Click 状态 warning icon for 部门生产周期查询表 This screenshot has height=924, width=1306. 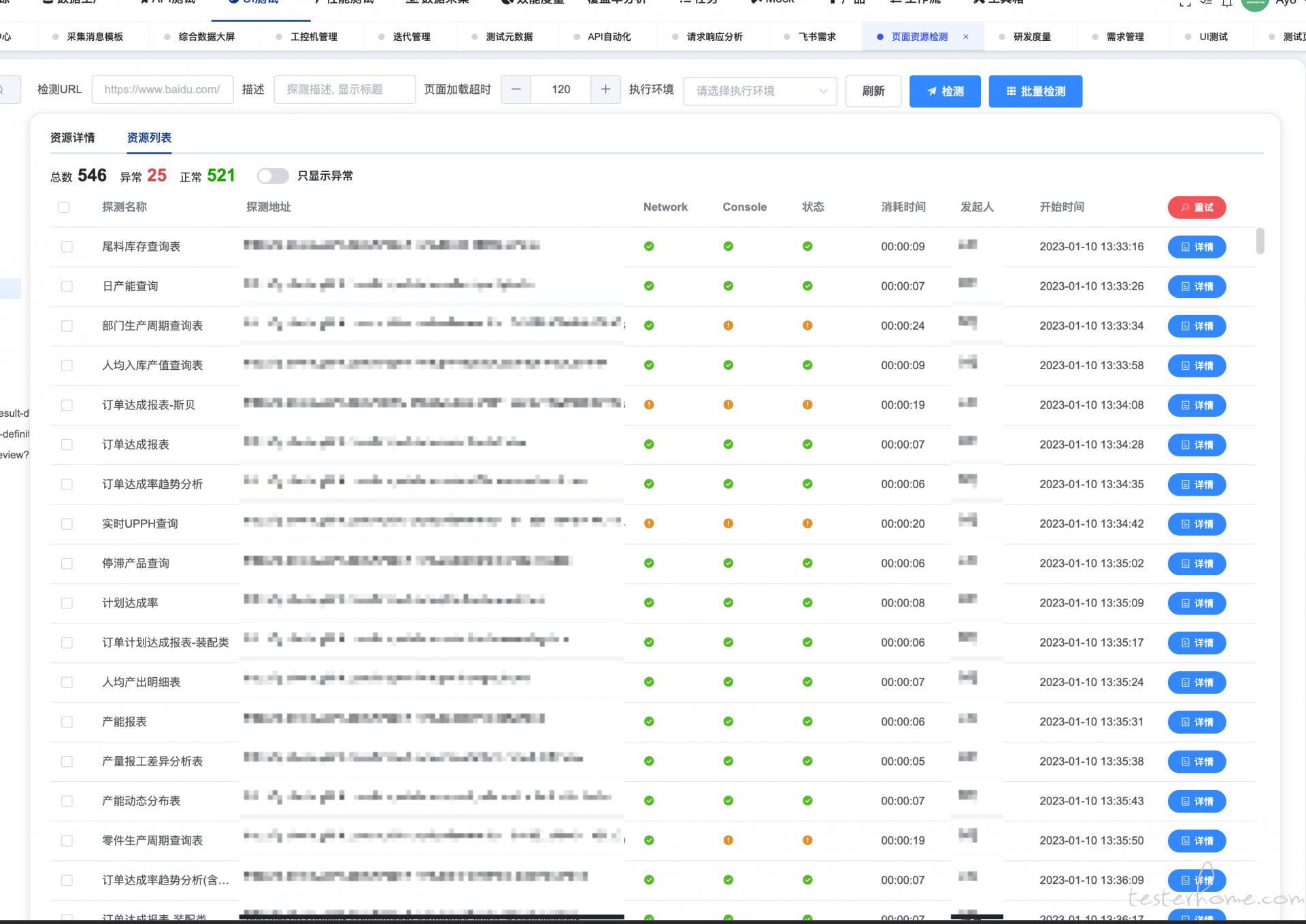click(x=807, y=326)
